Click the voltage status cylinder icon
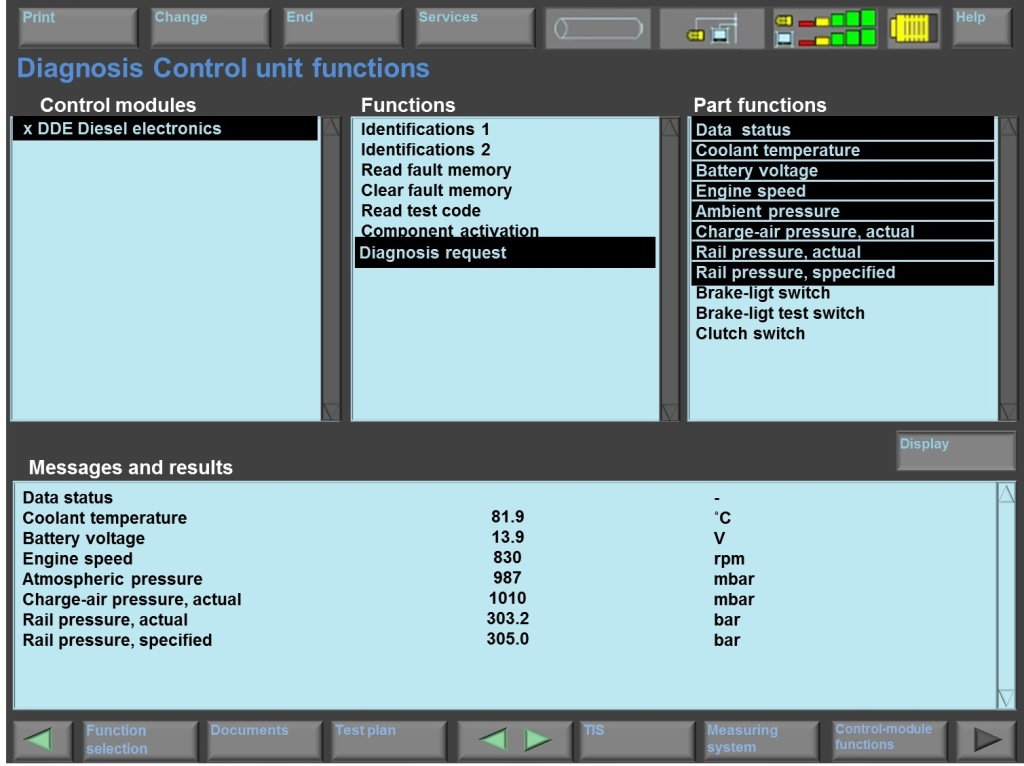 (x=597, y=28)
